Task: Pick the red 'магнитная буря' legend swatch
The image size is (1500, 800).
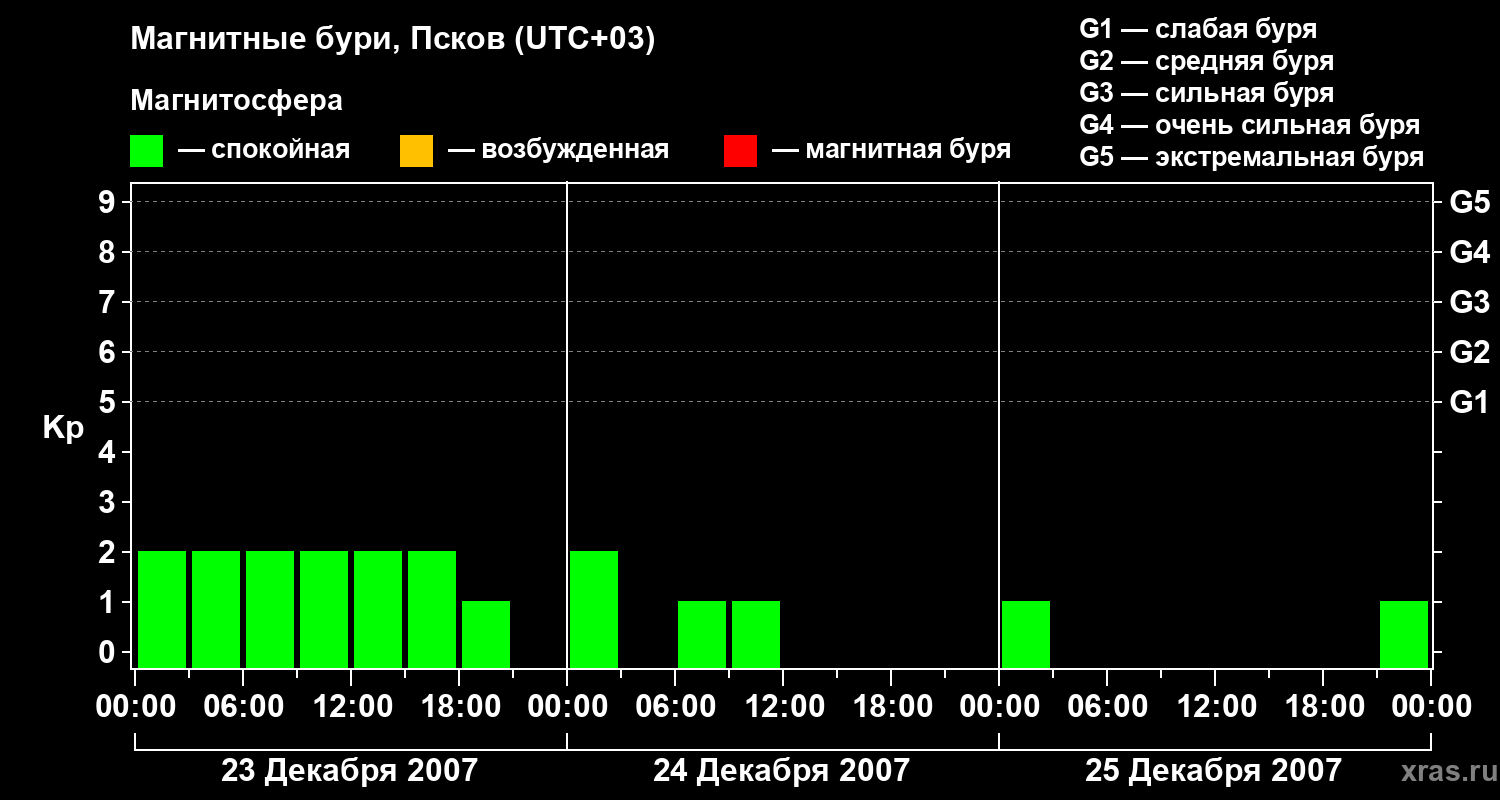Action: click(740, 151)
